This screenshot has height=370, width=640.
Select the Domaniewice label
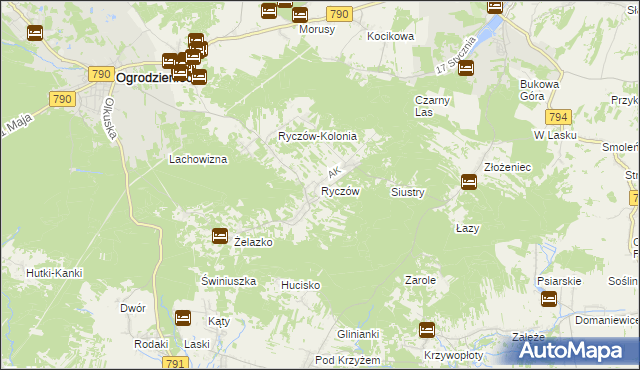[607, 320]
